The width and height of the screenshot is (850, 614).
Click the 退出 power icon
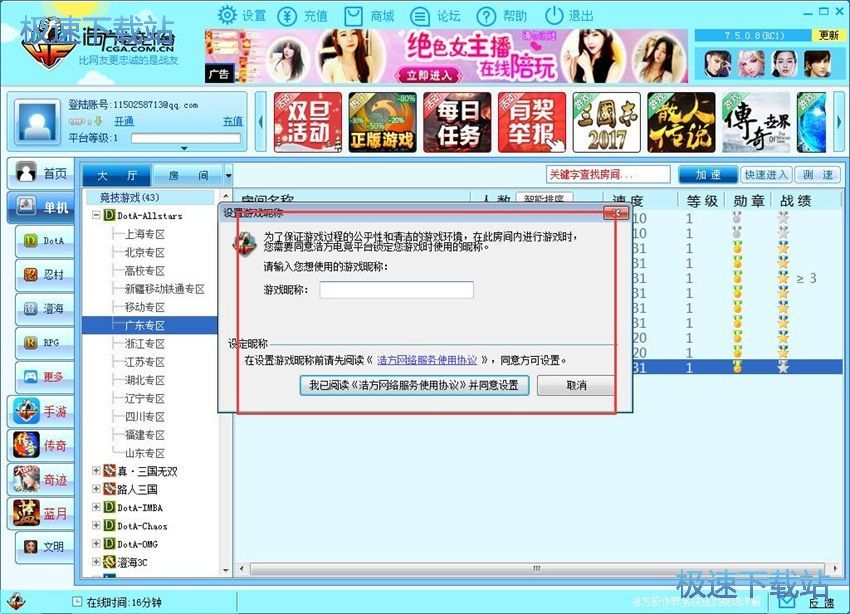[553, 16]
